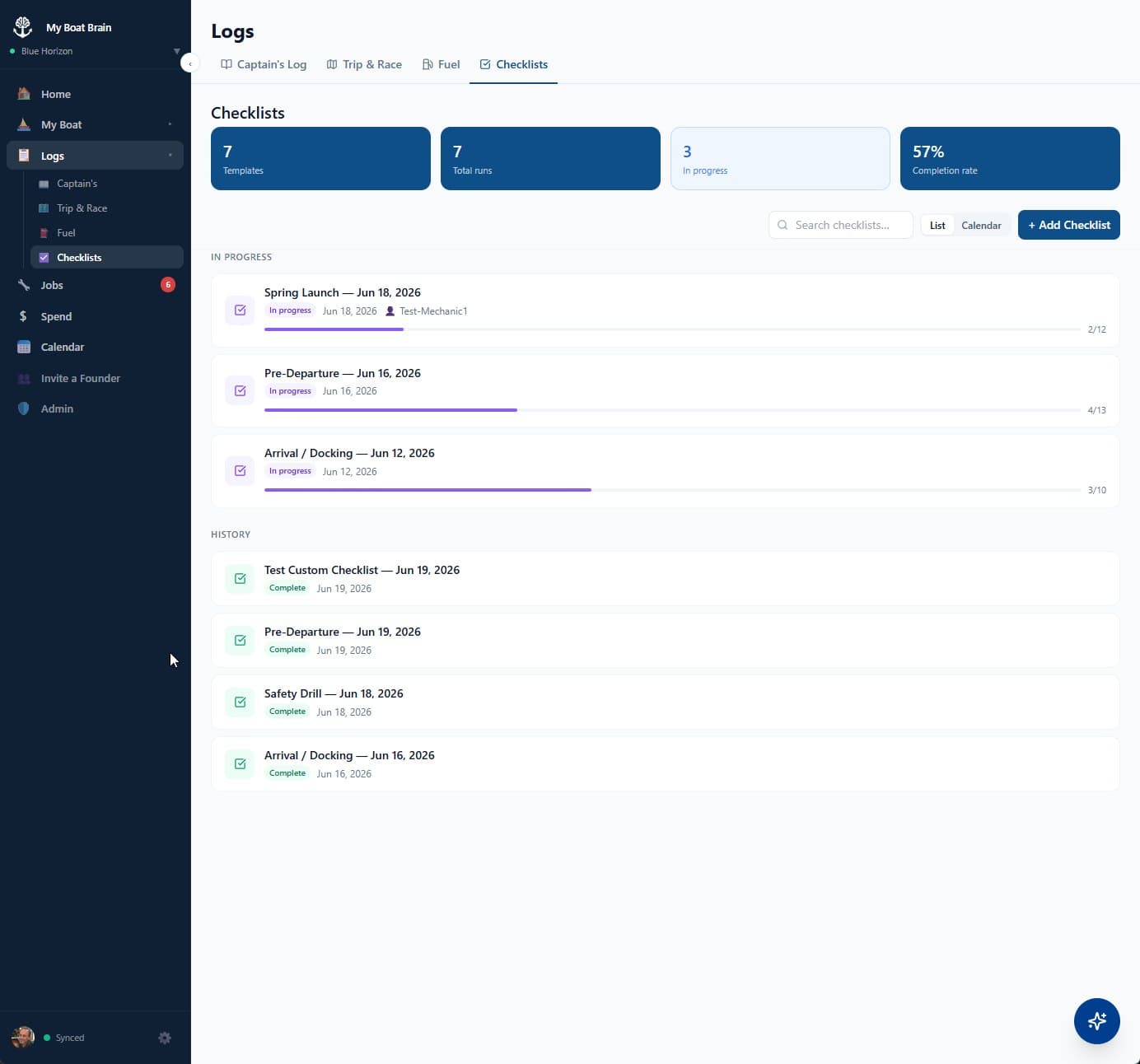Click the Logs clipboard icon in sidebar

[x=24, y=156]
